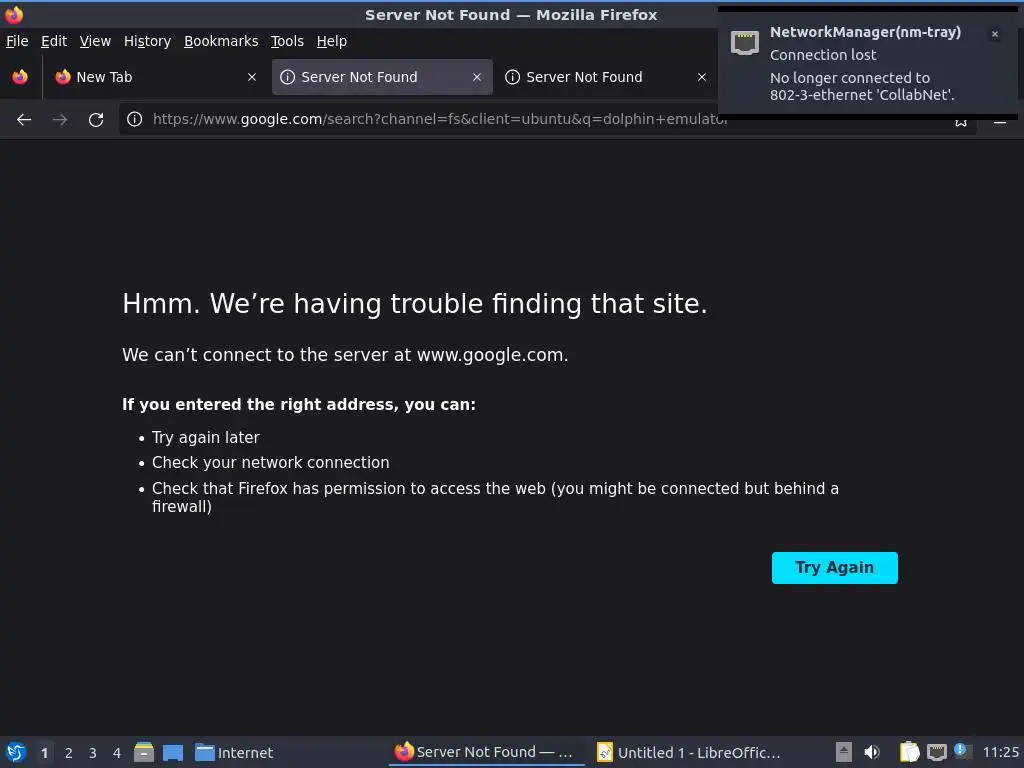The width and height of the screenshot is (1024, 768).
Task: Open the Bookmarks menu
Action: [x=221, y=41]
